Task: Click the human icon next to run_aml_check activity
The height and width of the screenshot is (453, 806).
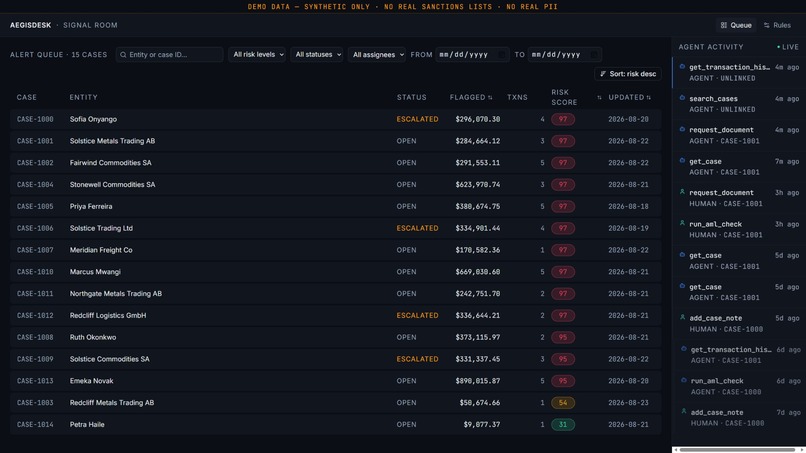Action: [x=682, y=223]
